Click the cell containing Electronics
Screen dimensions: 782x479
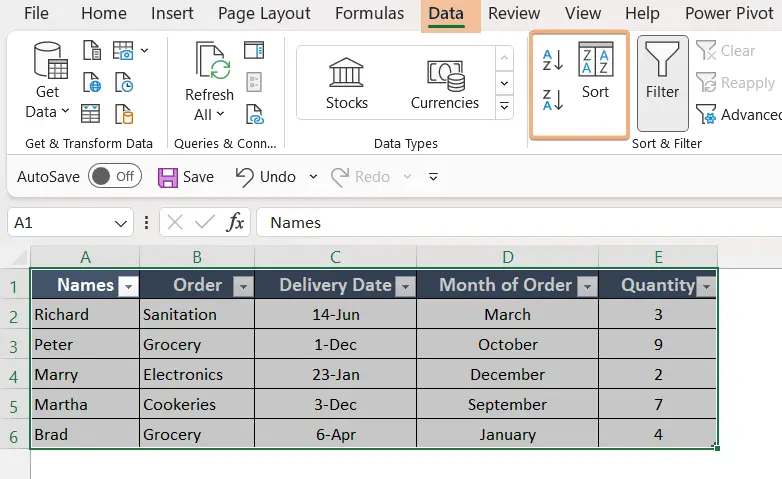pyautogui.click(x=197, y=374)
